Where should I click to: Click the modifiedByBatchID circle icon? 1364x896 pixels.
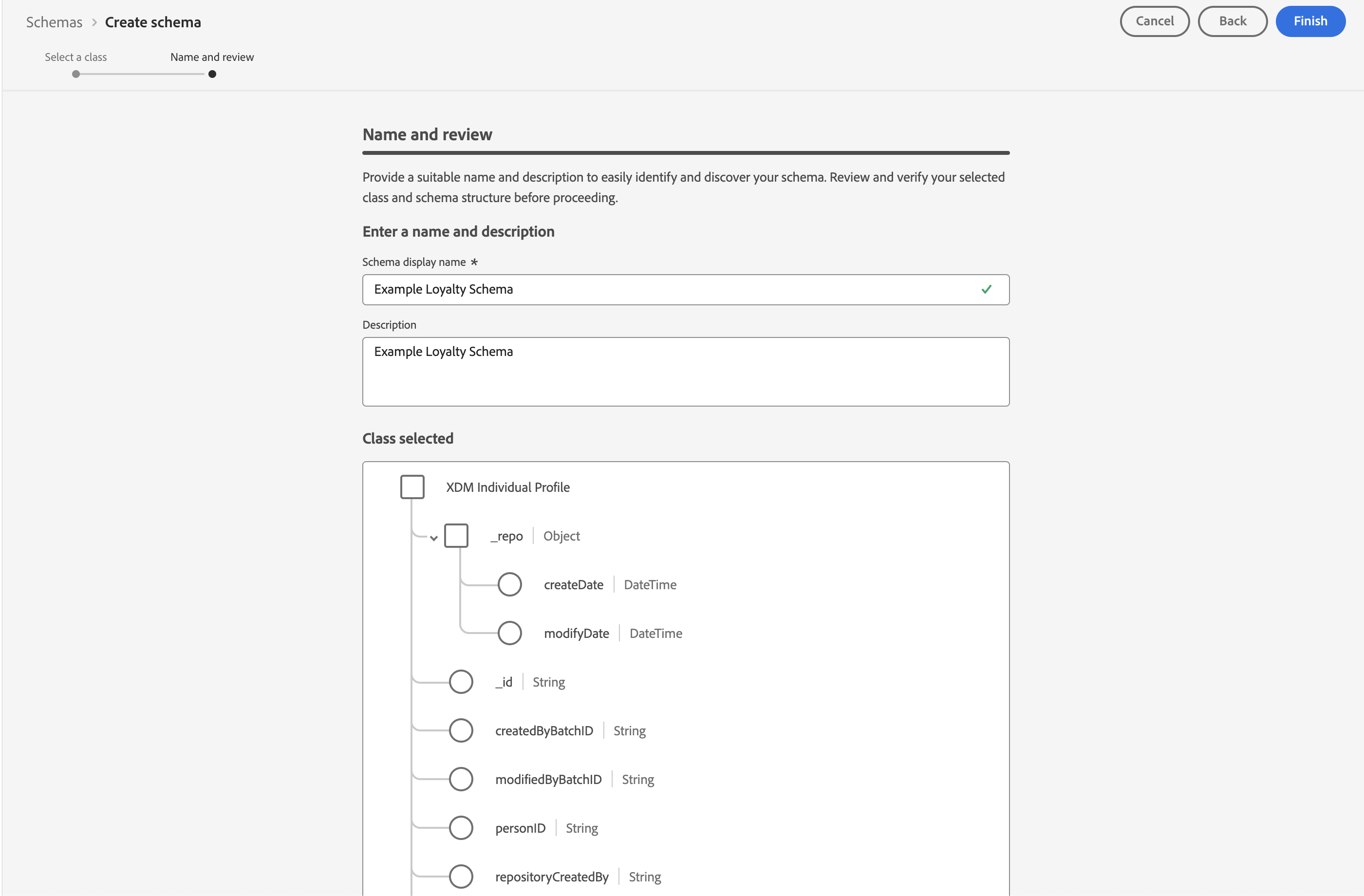[x=461, y=779]
